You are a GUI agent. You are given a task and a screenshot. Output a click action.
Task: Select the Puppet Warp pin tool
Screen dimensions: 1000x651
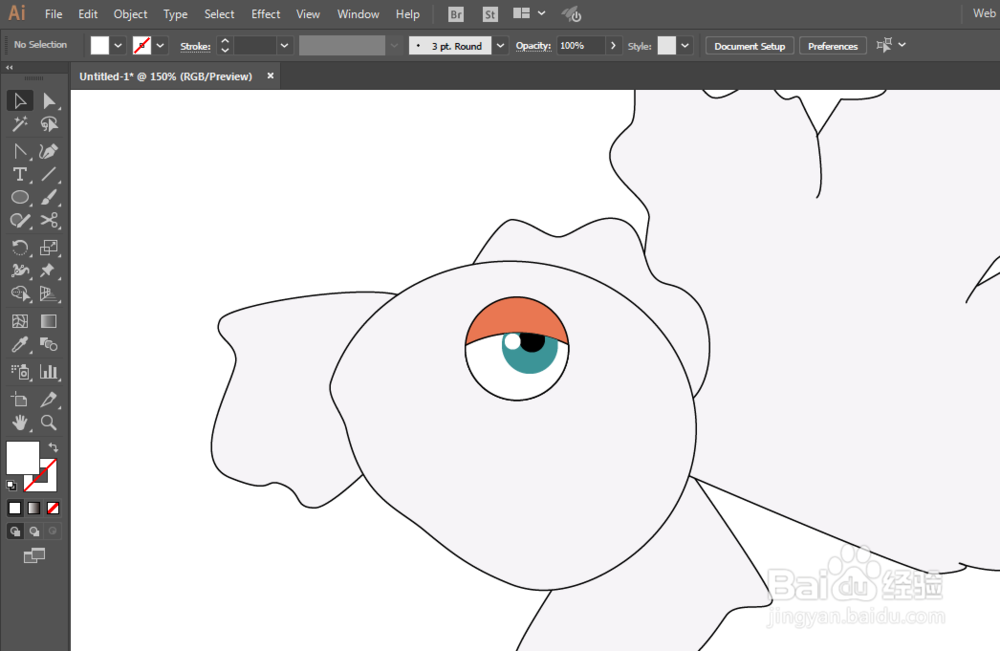coord(48,270)
